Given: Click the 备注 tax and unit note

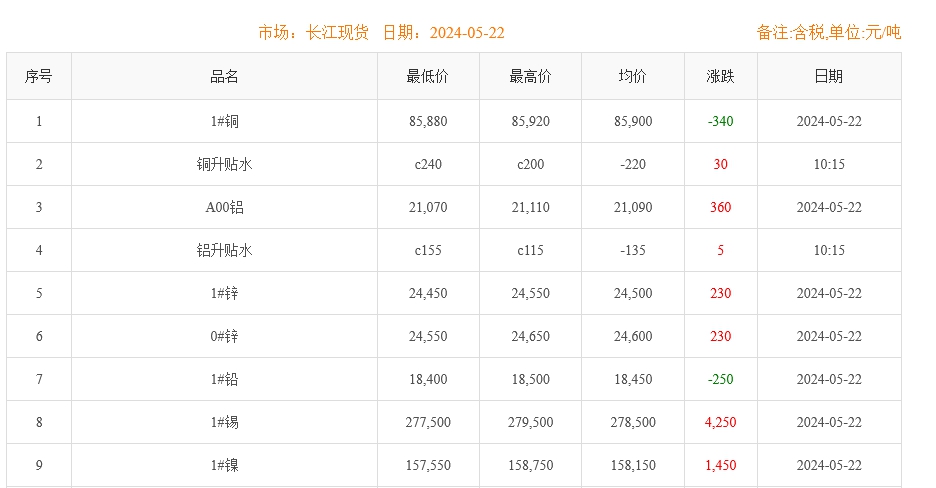Looking at the screenshot, I should coord(828,33).
